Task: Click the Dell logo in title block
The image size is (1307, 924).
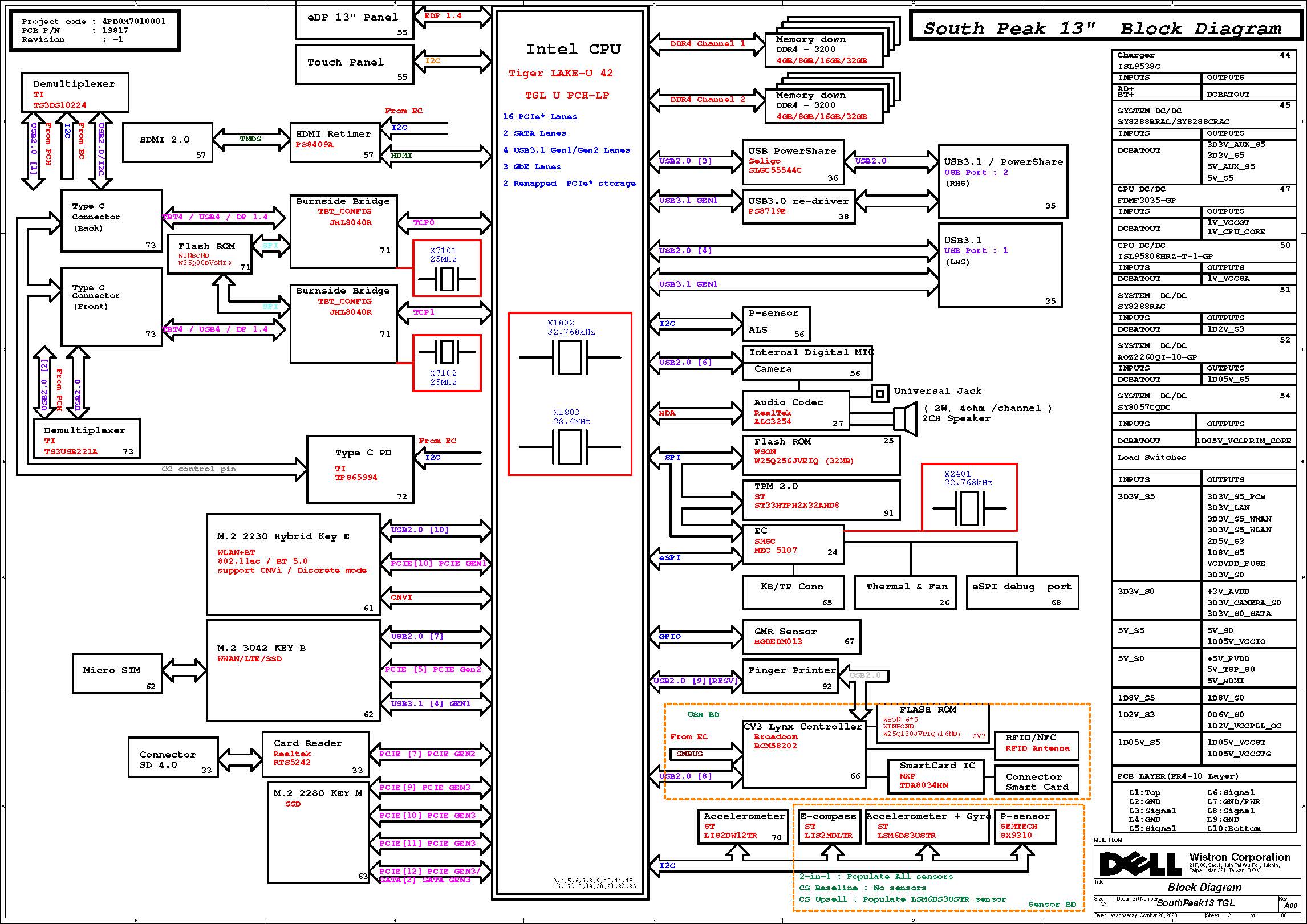Action: coord(1139,864)
